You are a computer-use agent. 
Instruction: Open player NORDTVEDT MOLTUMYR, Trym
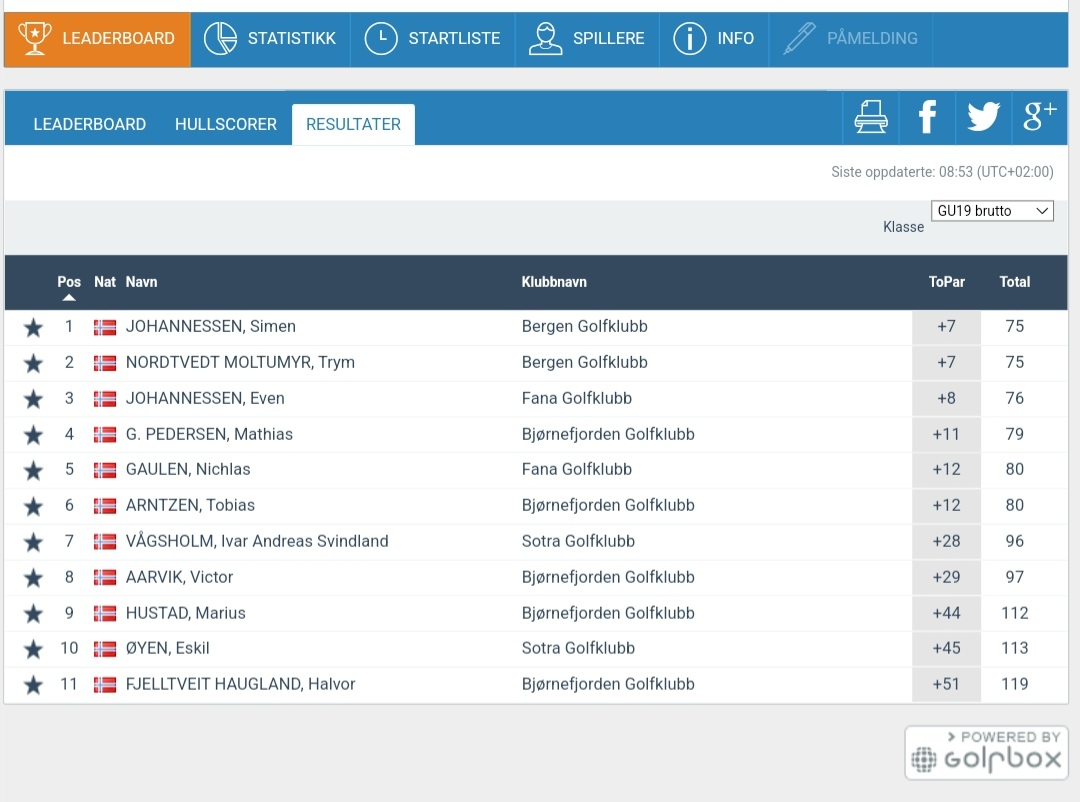[x=240, y=362]
